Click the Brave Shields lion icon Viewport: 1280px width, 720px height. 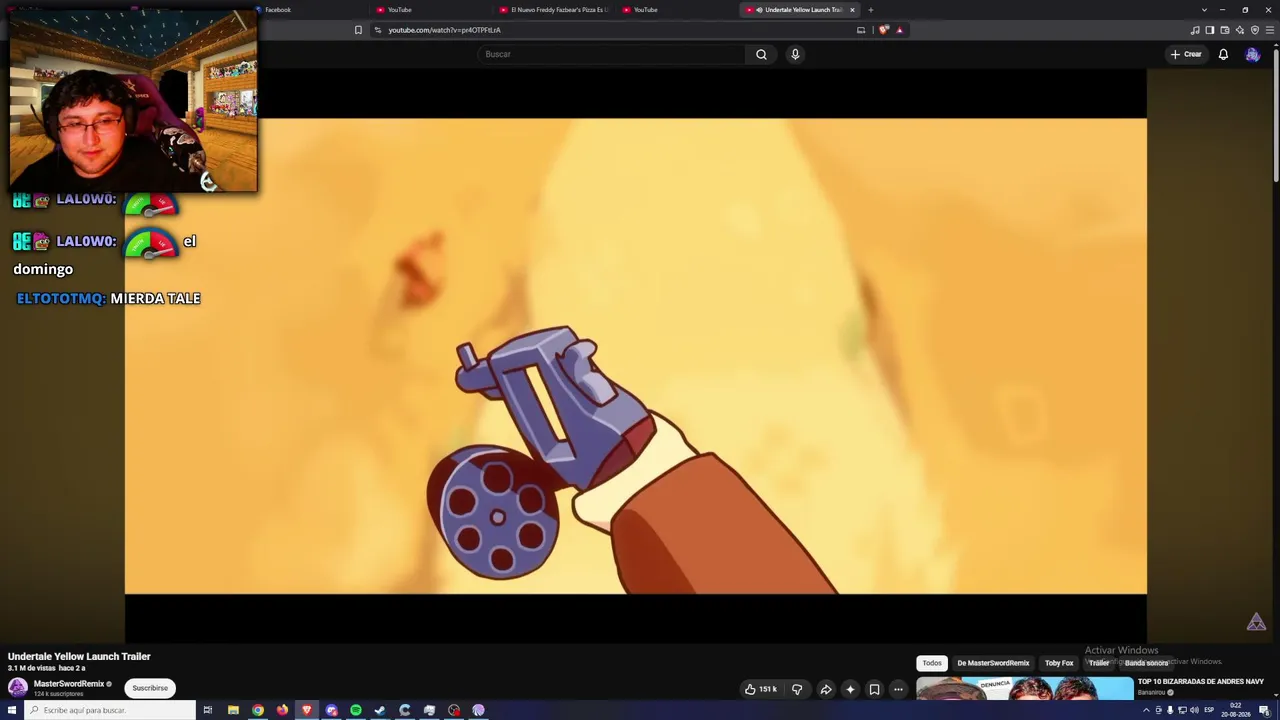884,30
